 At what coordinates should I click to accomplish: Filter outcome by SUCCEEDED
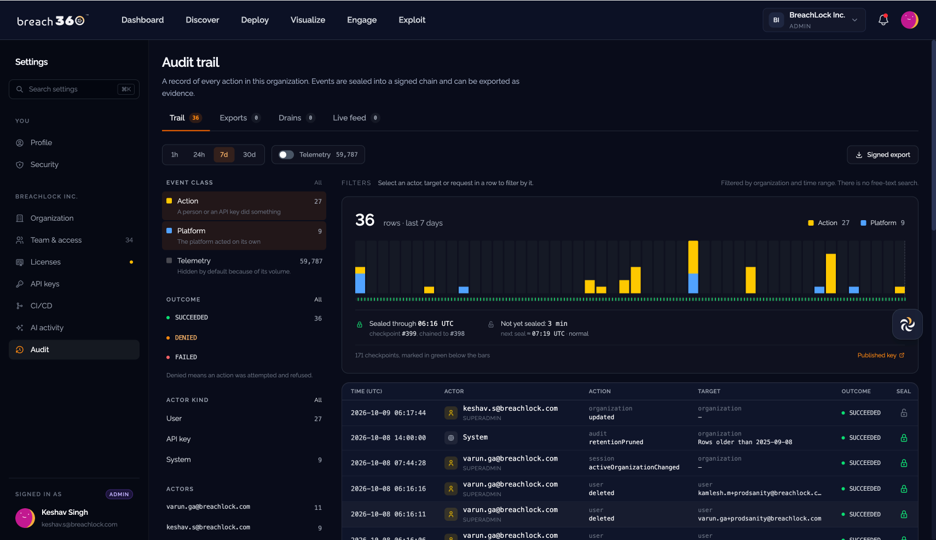pos(244,317)
